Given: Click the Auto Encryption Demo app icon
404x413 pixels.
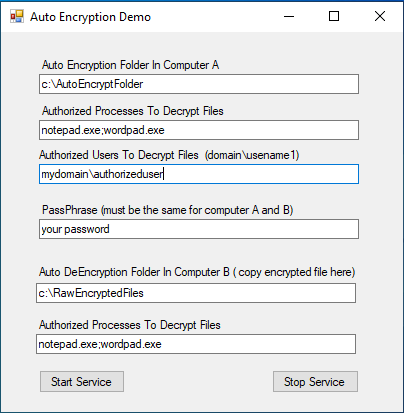Looking at the screenshot, I should coord(16,16).
